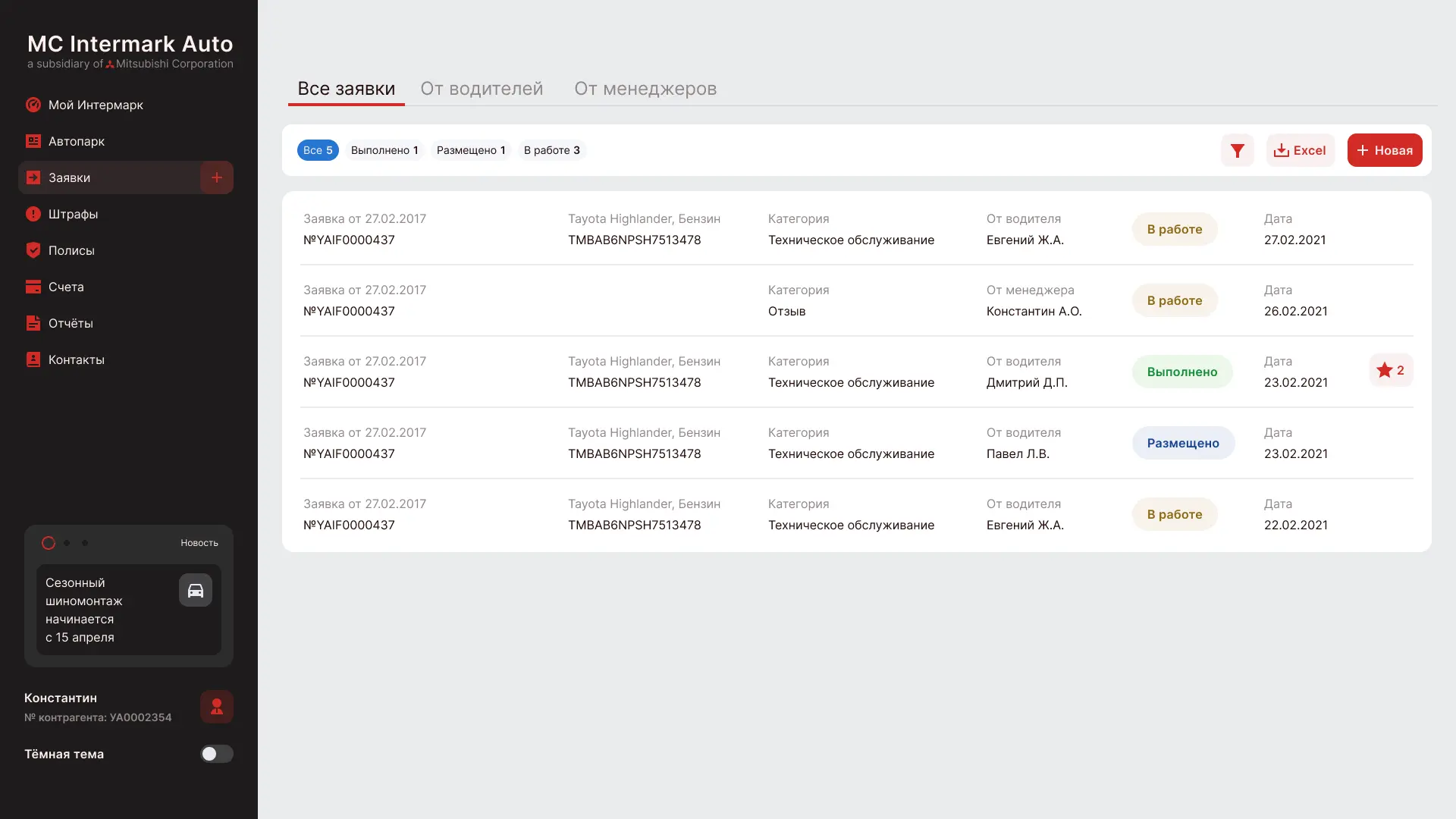Click driver name Павел Л.В.
The height and width of the screenshot is (819, 1456).
tap(1018, 453)
